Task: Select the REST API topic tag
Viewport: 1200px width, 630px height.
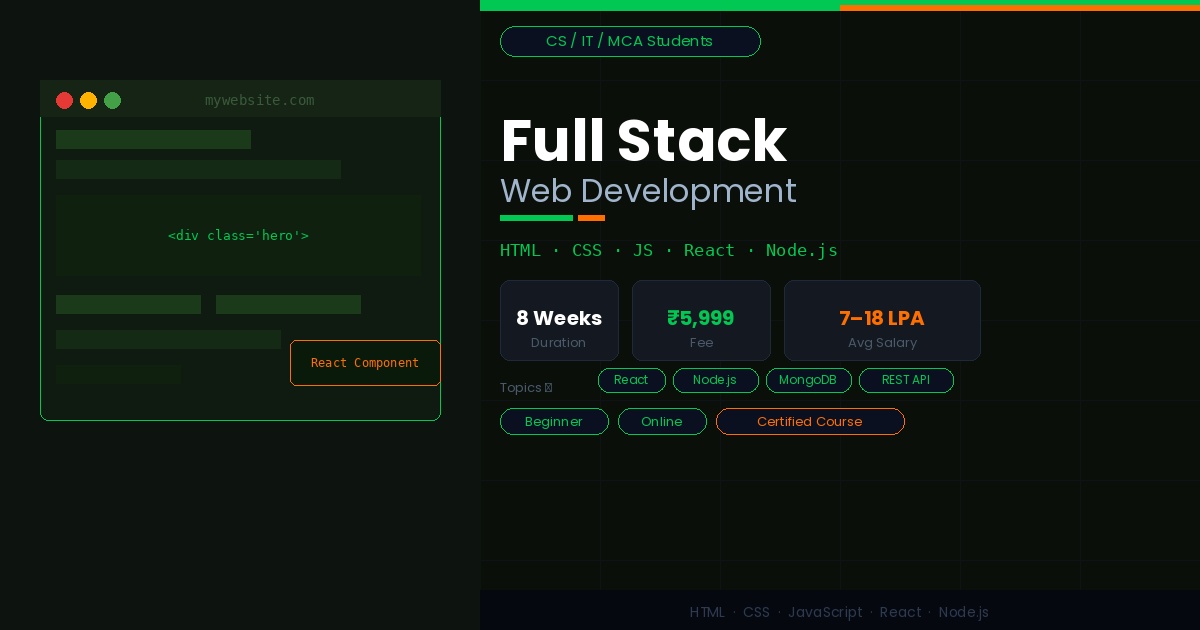Action: [906, 380]
